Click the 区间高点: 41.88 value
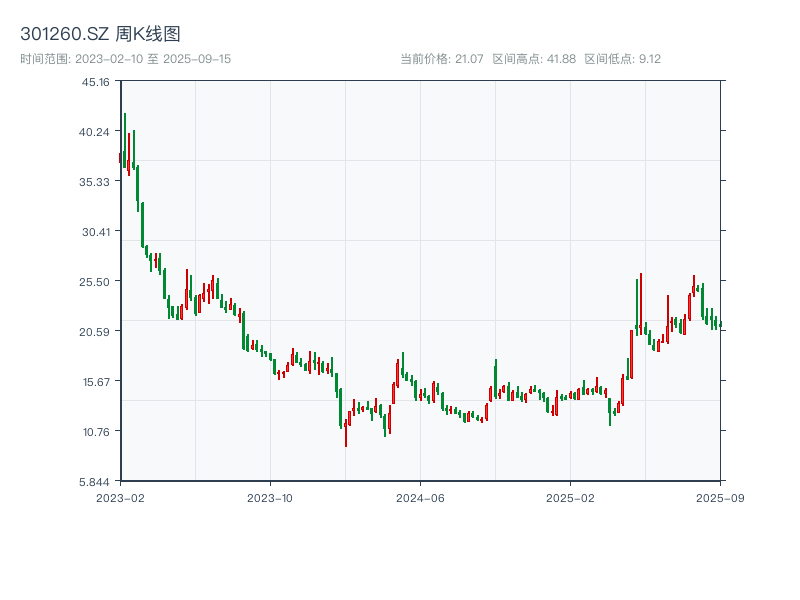This screenshot has height=600, width=800. [x=534, y=59]
